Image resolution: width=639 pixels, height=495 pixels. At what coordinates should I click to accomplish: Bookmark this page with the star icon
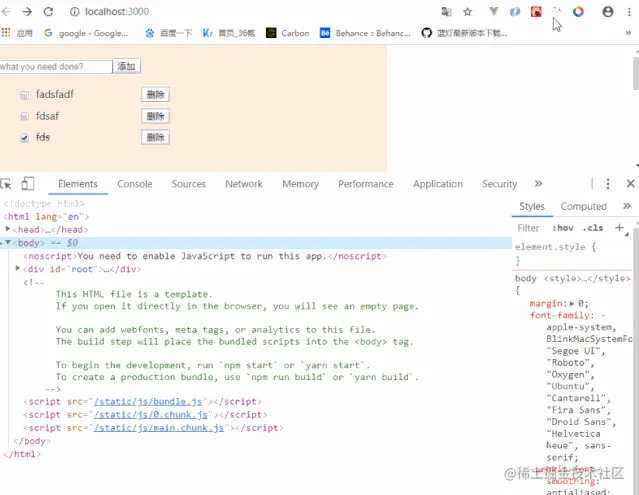point(467,12)
